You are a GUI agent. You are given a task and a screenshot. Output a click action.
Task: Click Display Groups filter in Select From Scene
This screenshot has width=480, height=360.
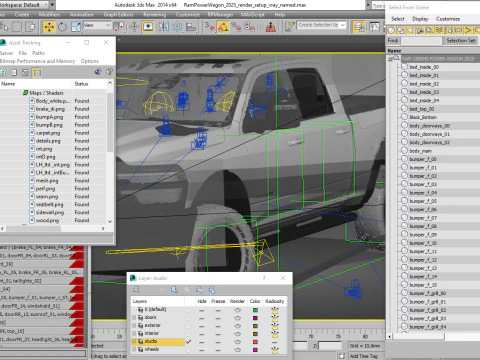pos(449,30)
